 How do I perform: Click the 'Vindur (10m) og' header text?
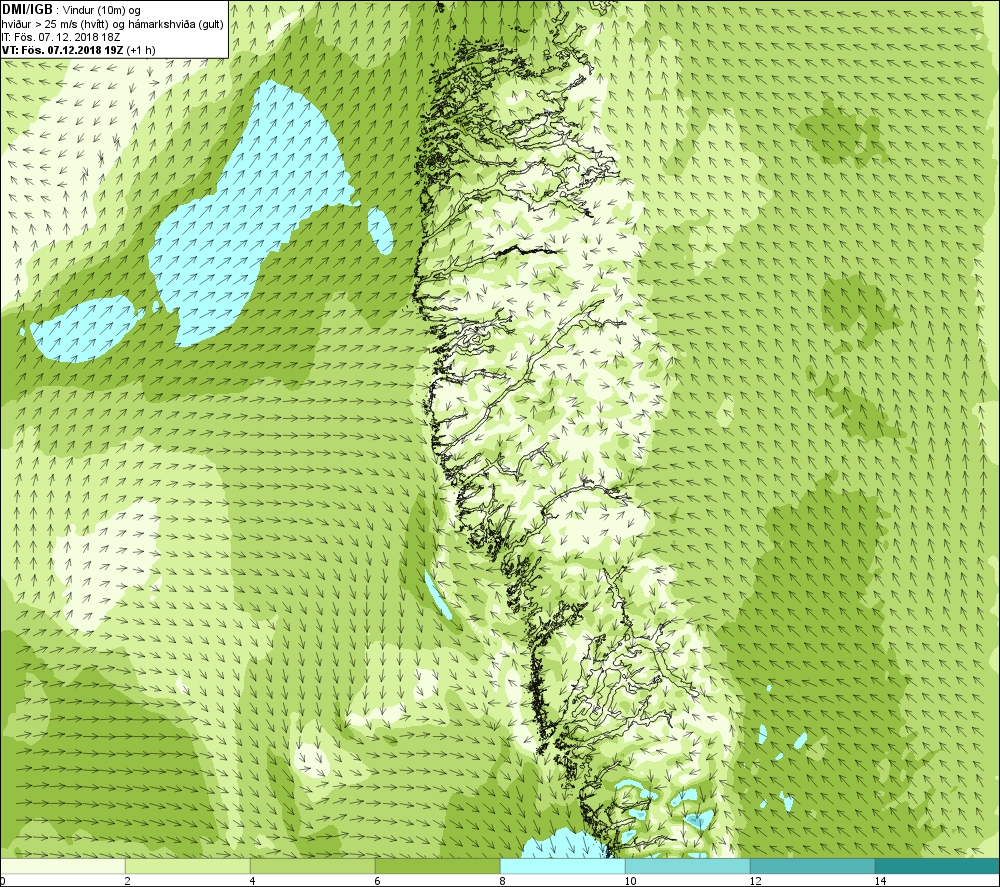pos(103,11)
